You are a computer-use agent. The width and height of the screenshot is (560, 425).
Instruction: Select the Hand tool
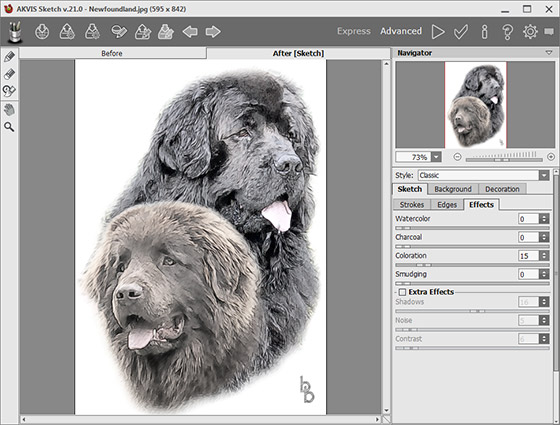[9, 109]
